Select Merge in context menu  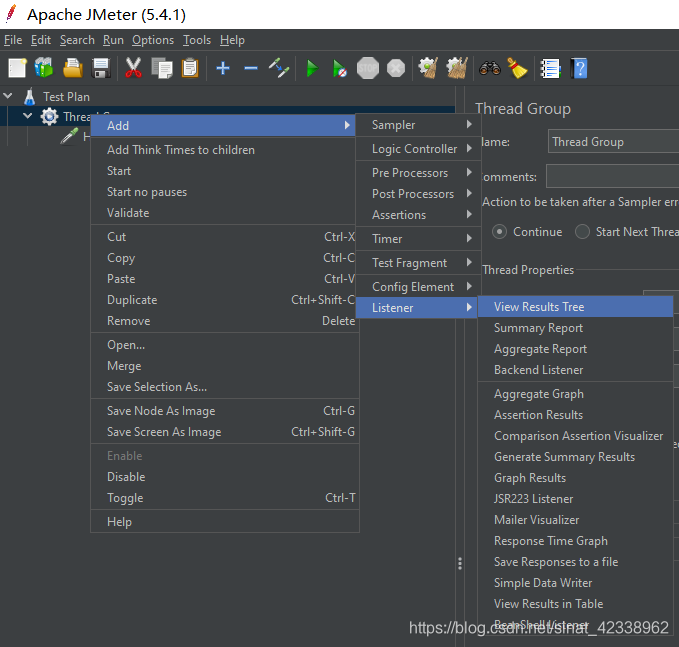(225, 366)
